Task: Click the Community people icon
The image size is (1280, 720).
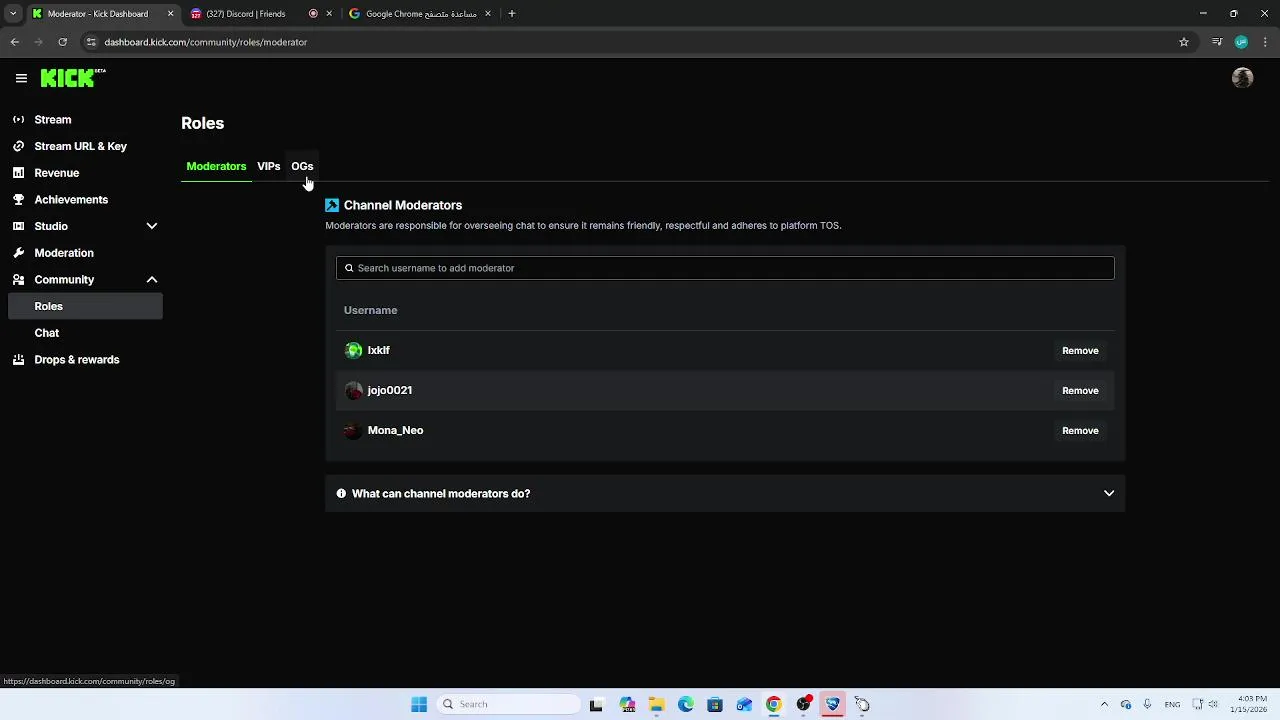Action: pos(18,280)
